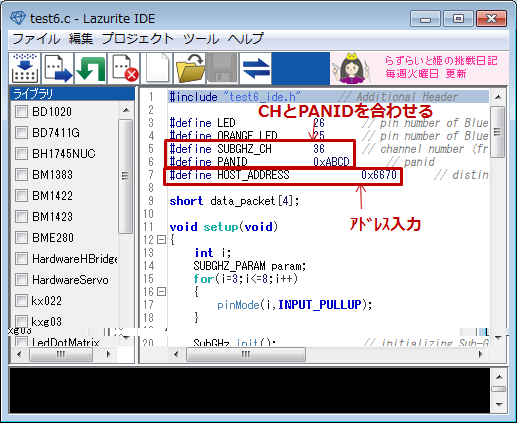Open the らずらいと姫 diary banner link
The image size is (517, 423).
click(x=419, y=68)
